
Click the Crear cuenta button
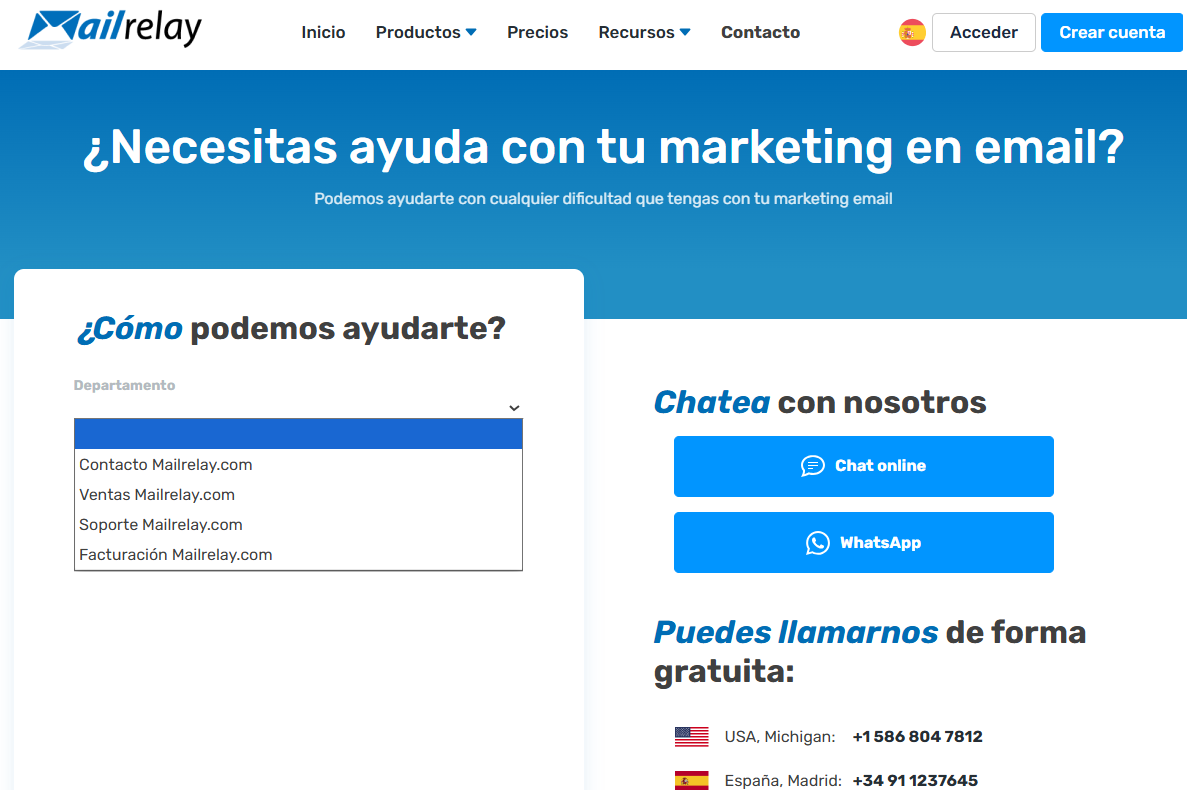coord(1111,33)
